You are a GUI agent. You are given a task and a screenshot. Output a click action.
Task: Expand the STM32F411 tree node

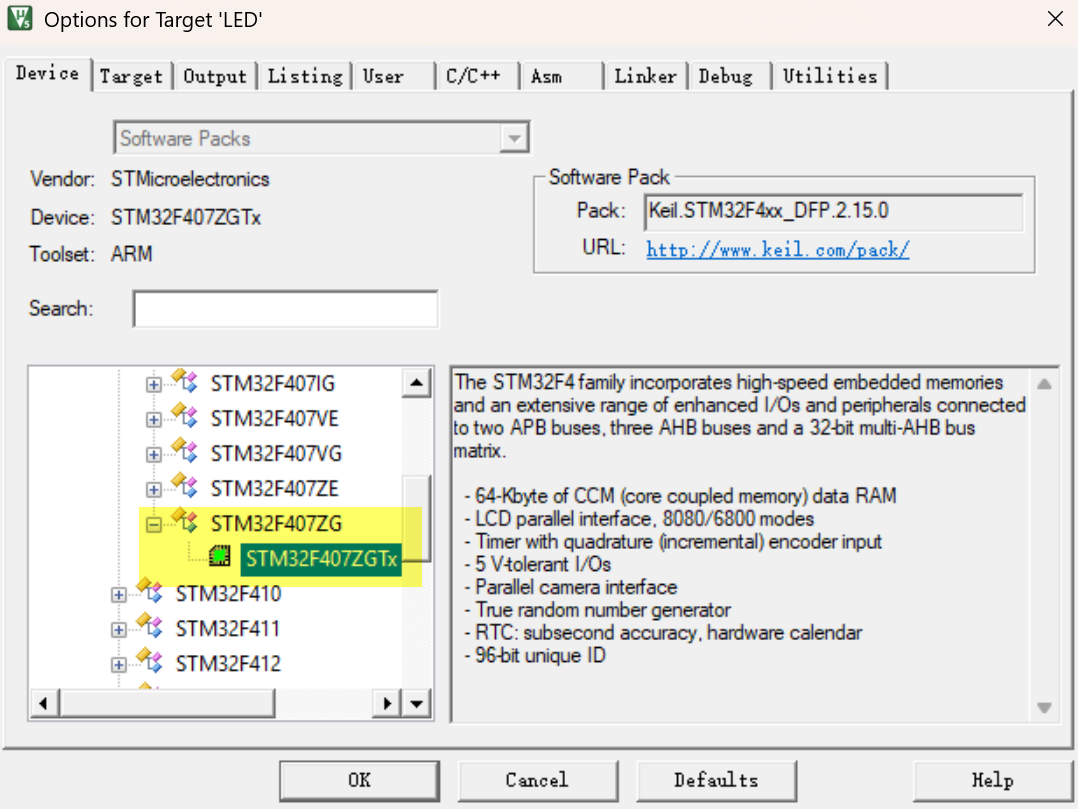coord(119,630)
